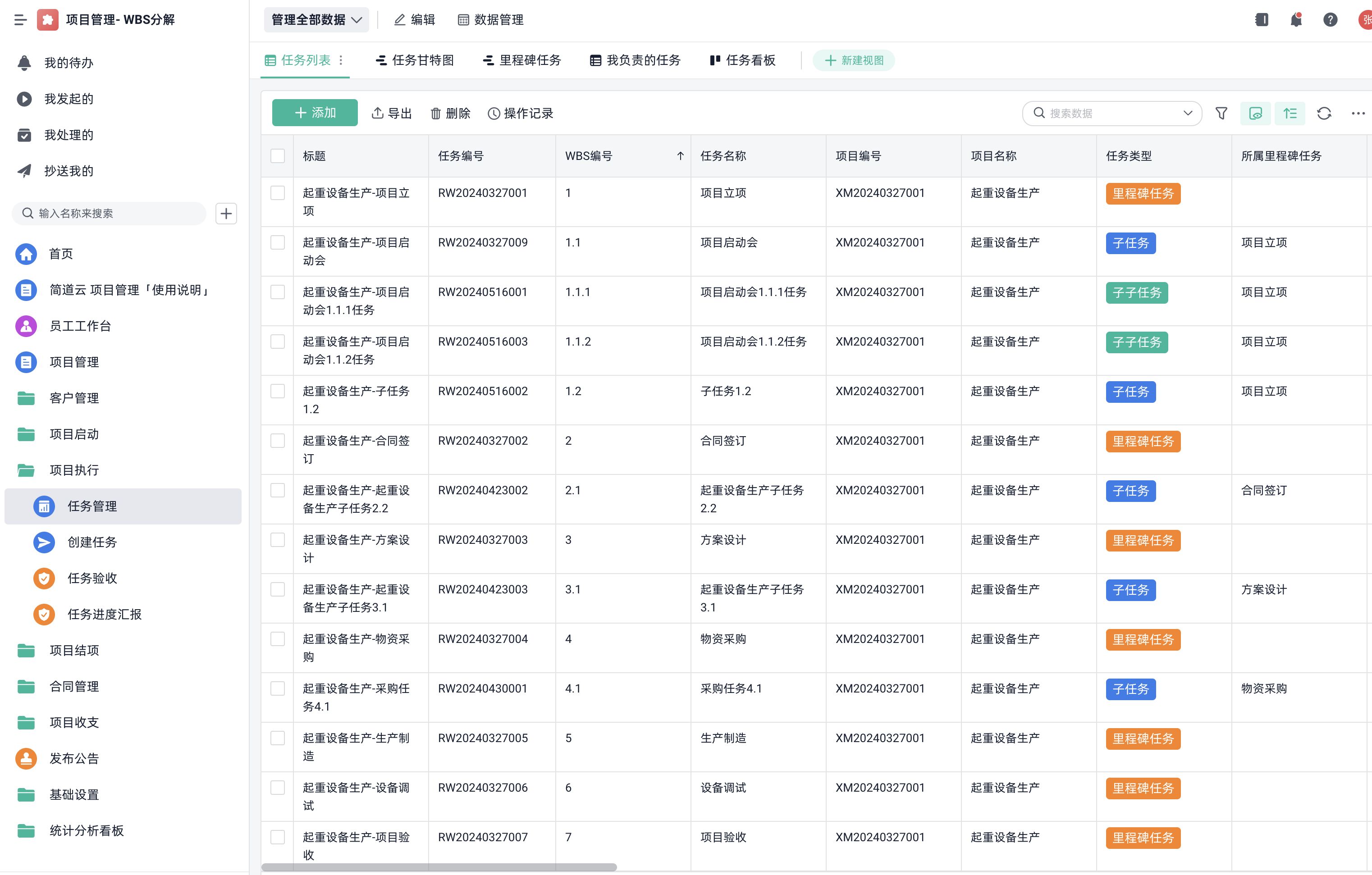Click the plus icon beside sidebar search
1372x875 pixels.
point(226,214)
